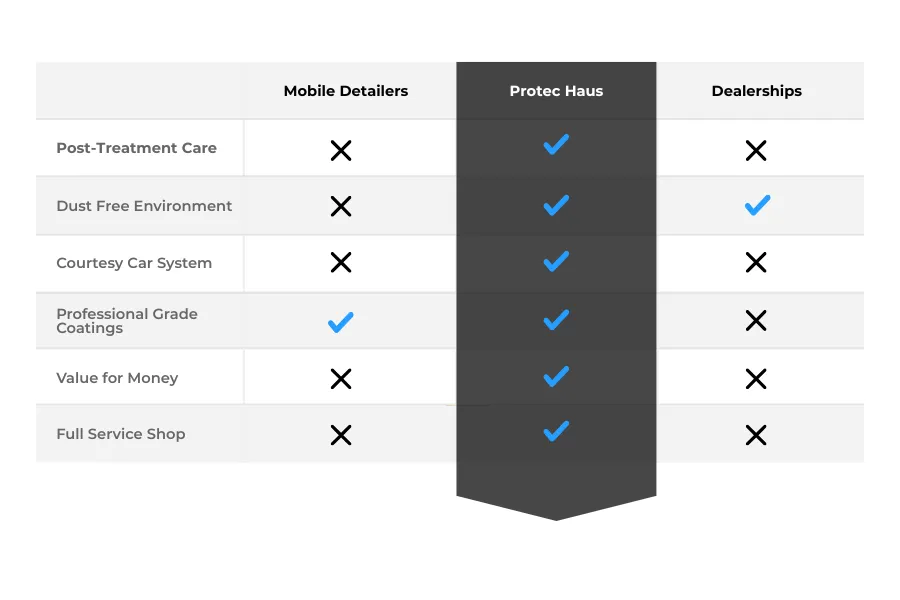The width and height of the screenshot is (900, 600).
Task: Click the Protec Haus Full Service Shop checkmark
Action: coord(556,431)
